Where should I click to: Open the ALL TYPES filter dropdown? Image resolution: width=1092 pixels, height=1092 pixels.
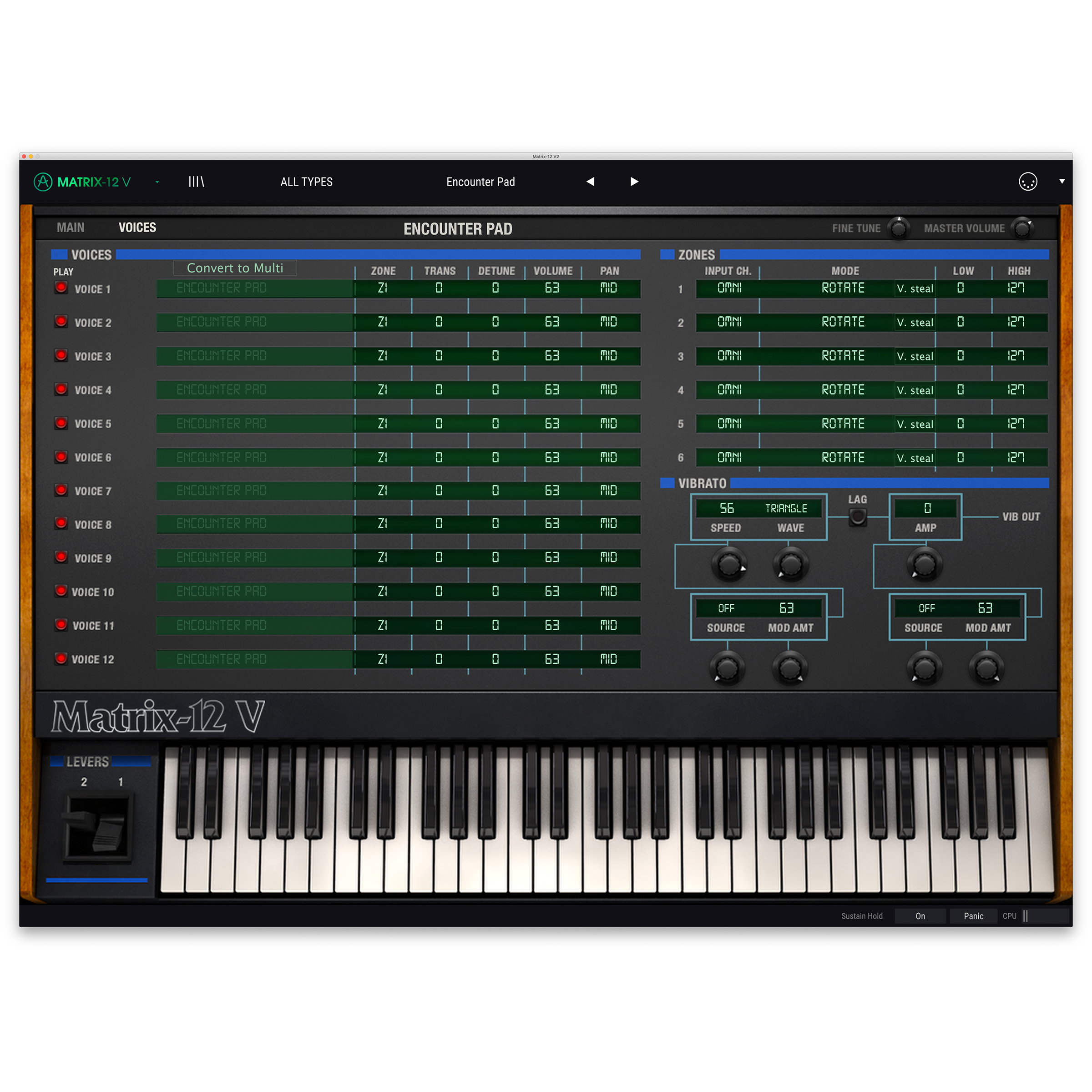pos(306,182)
